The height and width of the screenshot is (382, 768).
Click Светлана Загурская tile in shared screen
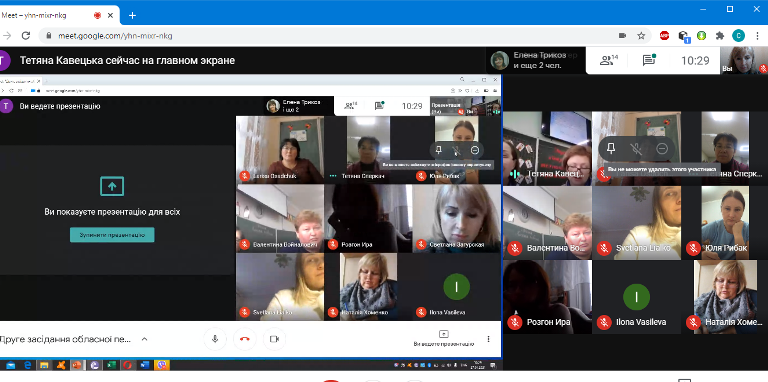point(456,218)
